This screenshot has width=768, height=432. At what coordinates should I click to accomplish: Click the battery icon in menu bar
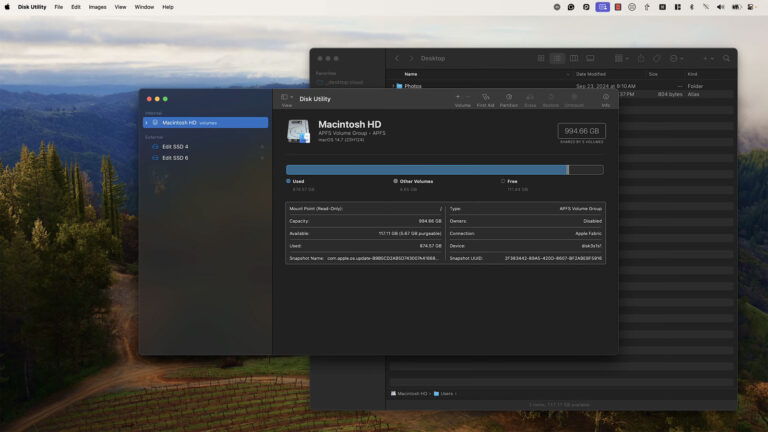[x=736, y=7]
